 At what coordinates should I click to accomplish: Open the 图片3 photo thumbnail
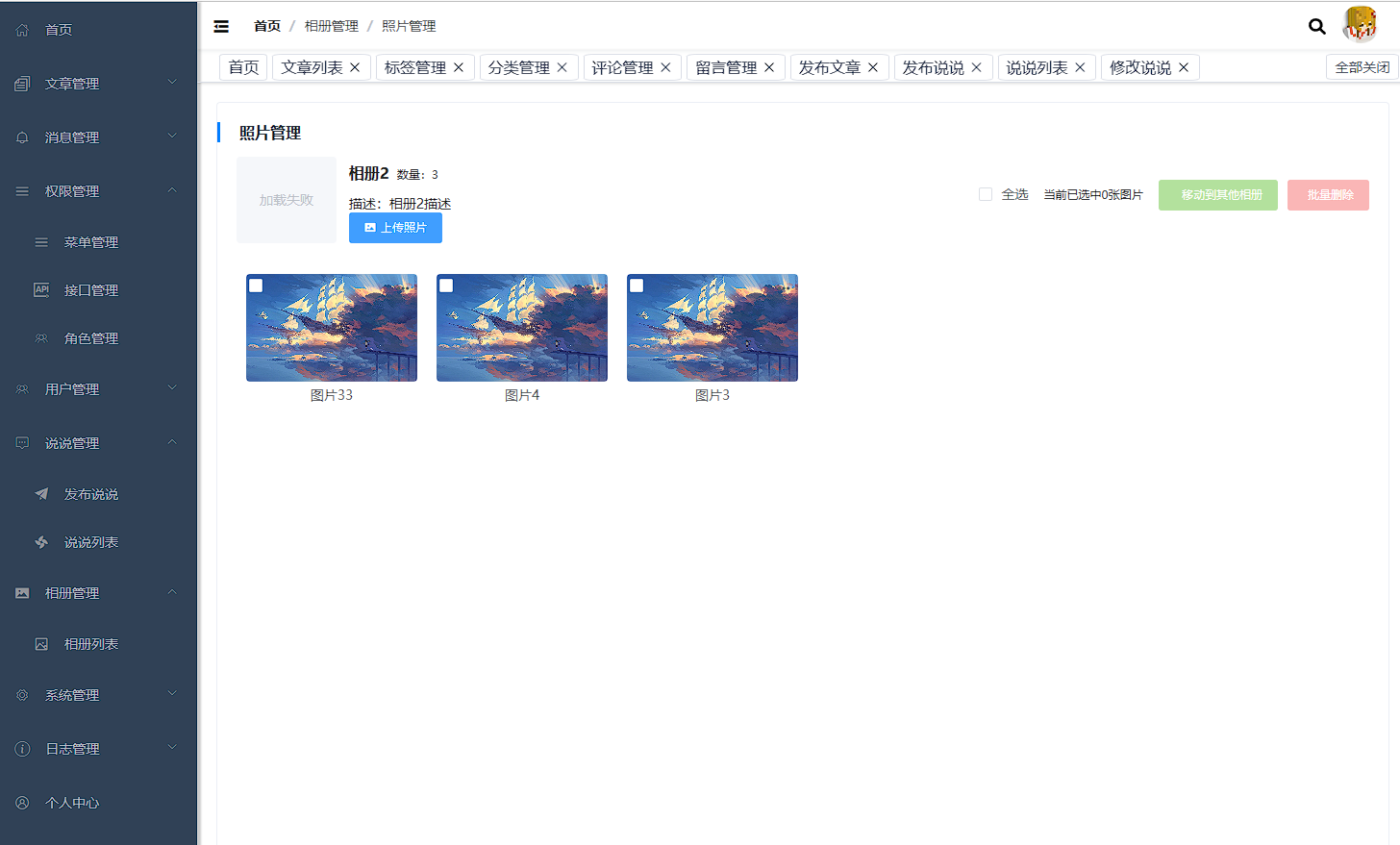tap(712, 328)
